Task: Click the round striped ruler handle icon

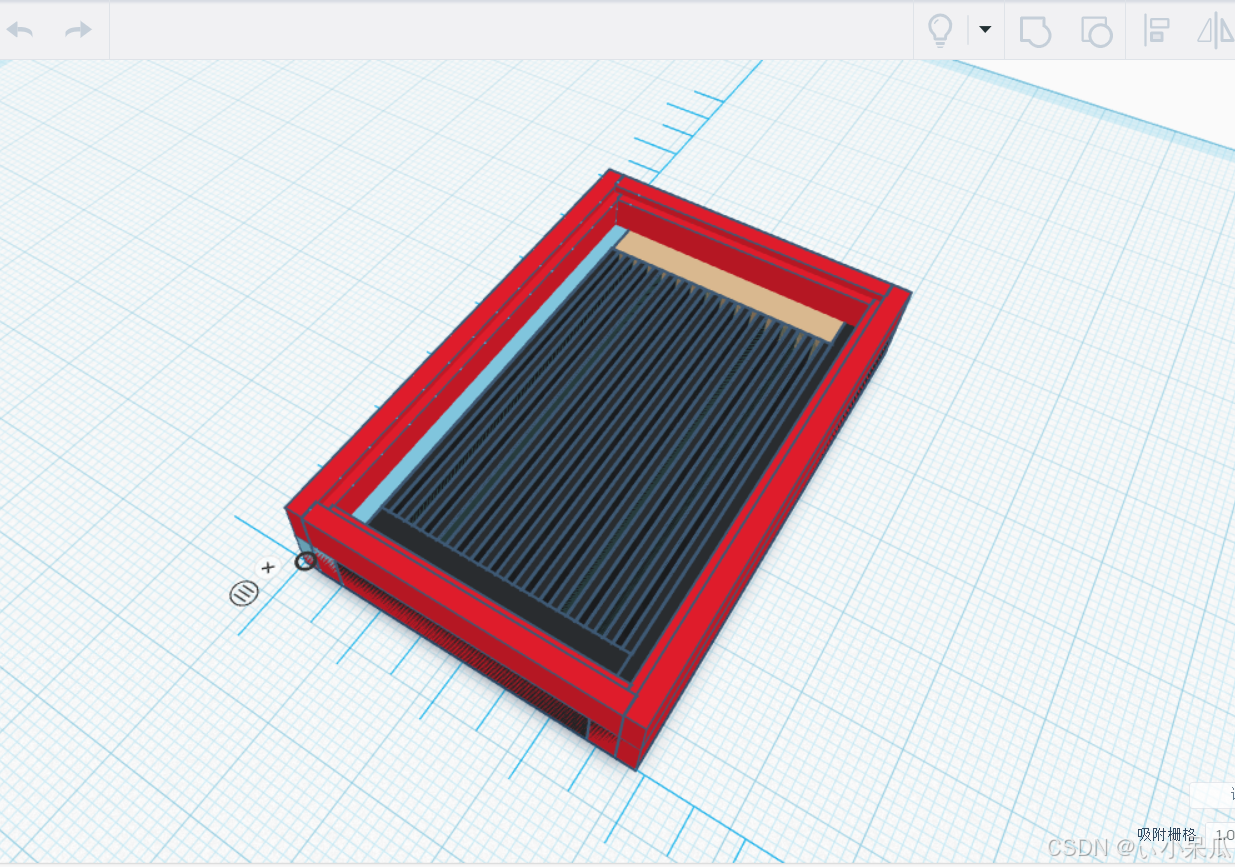Action: (244, 593)
